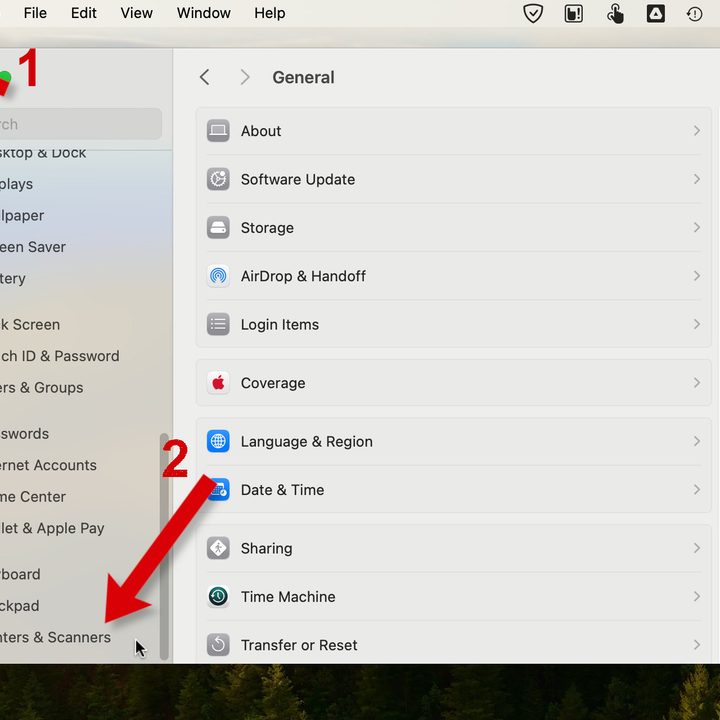Click the Software Update gear icon
This screenshot has height=720, width=720.
pyautogui.click(x=218, y=179)
